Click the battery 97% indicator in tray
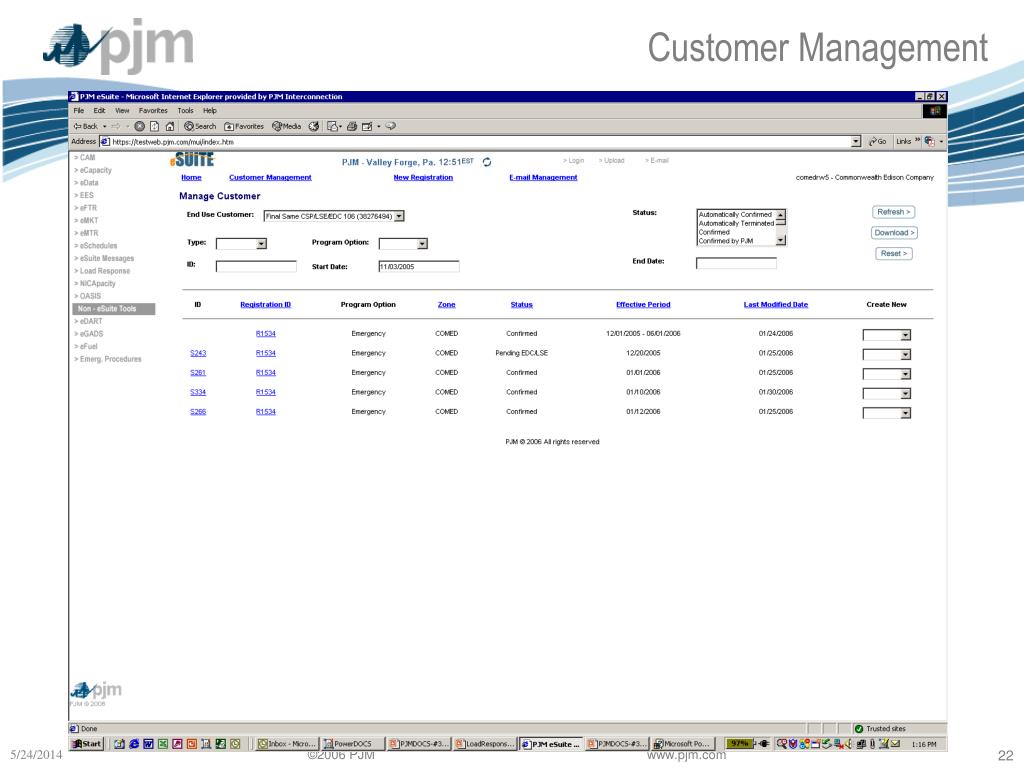Viewport: 1024px width, 768px height. [x=739, y=743]
